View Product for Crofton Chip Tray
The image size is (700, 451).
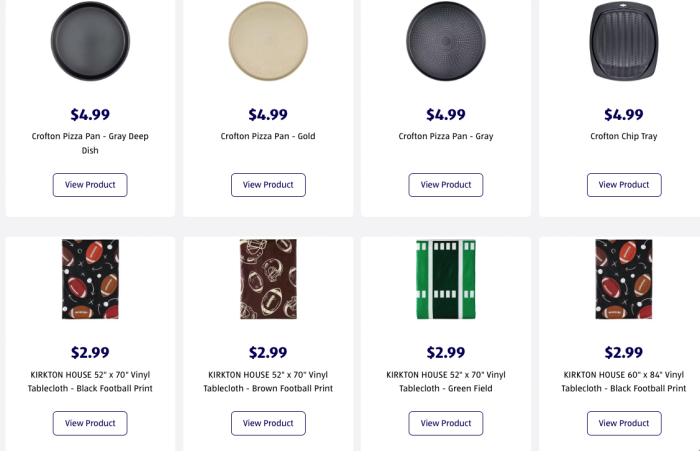pyautogui.click(x=623, y=185)
